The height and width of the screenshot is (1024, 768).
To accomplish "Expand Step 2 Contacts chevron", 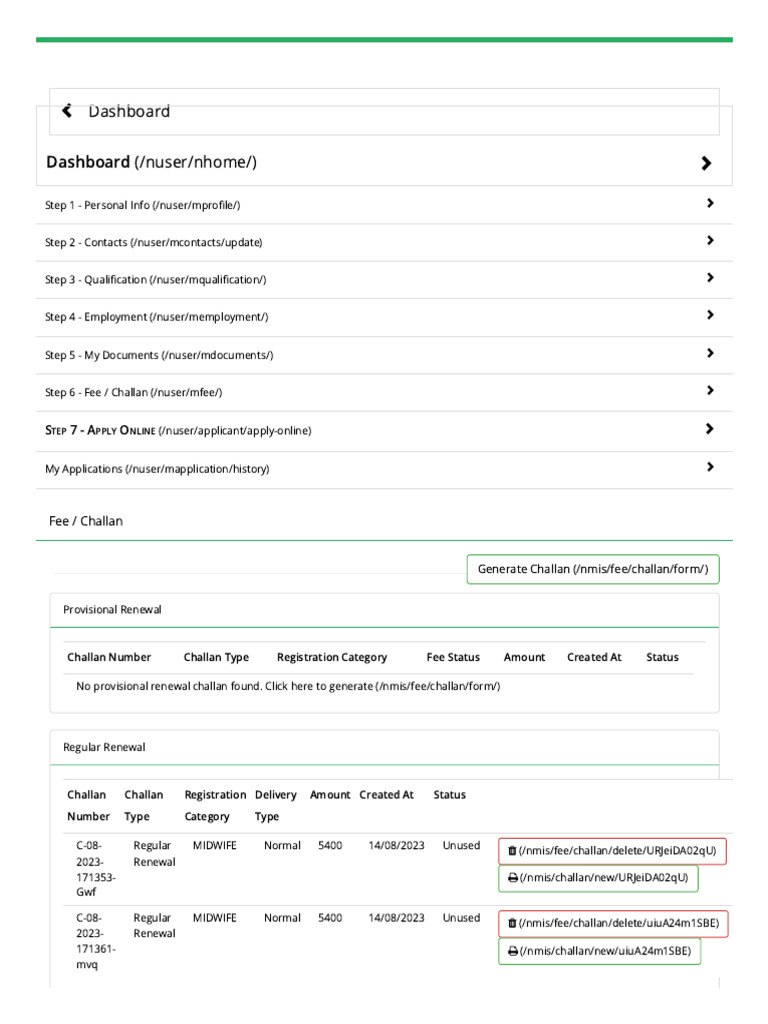I will pyautogui.click(x=709, y=241).
